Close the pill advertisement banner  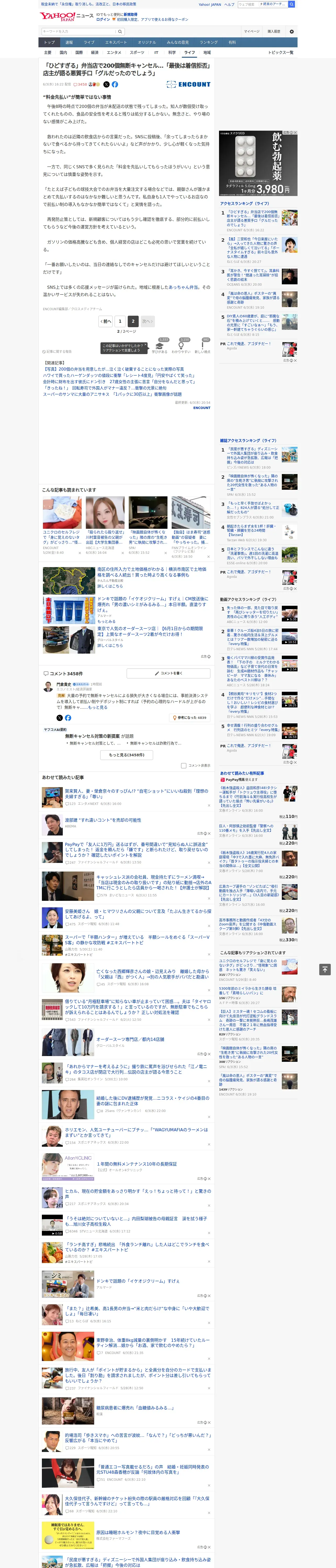point(295,133)
